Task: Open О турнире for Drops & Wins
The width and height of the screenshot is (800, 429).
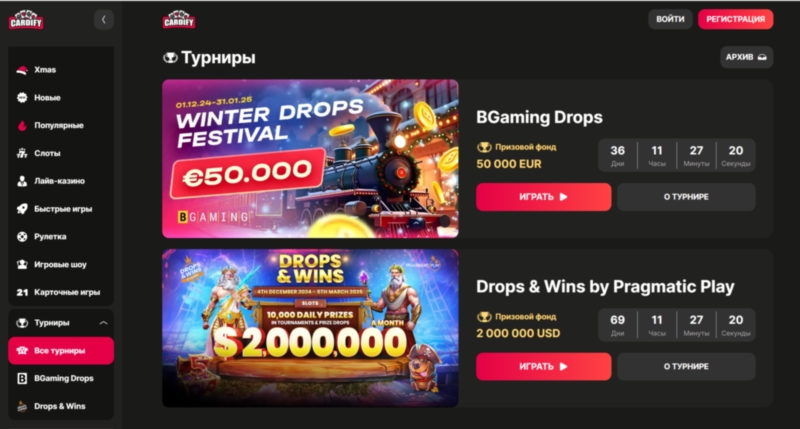Action: pyautogui.click(x=686, y=366)
